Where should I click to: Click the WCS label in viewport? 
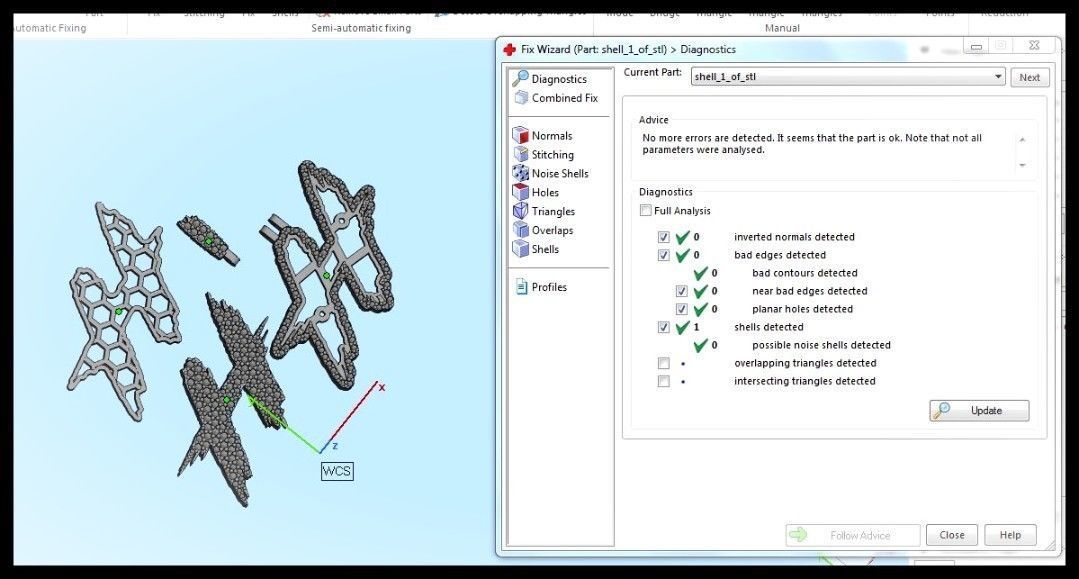(x=336, y=471)
